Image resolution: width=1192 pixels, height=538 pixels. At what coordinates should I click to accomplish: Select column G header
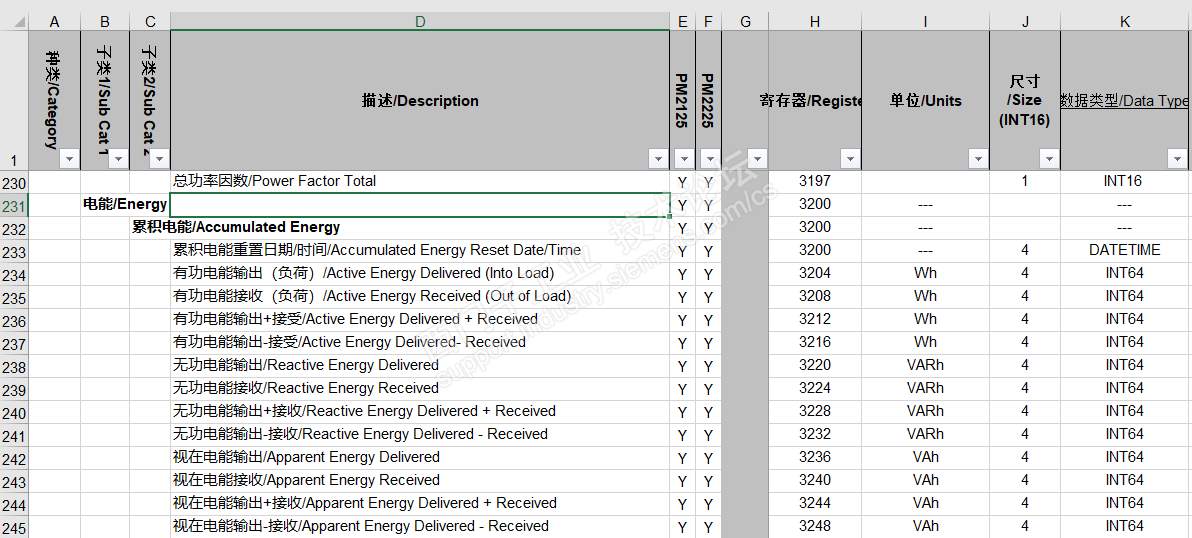coord(745,22)
